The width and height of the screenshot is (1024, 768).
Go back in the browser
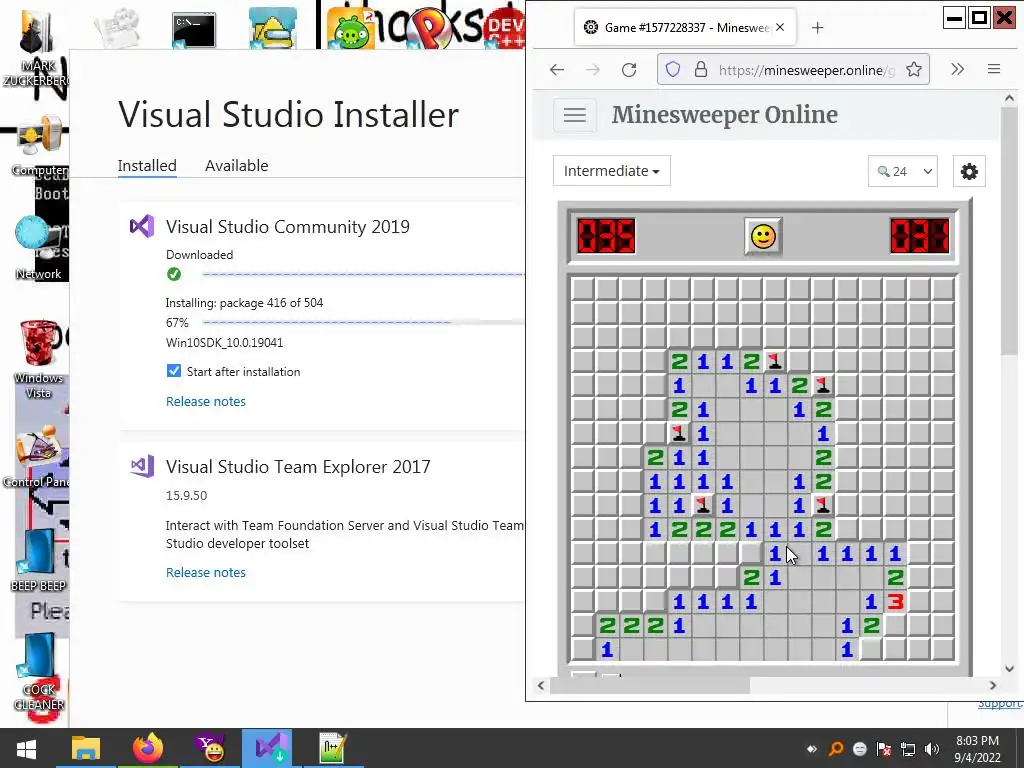pos(556,70)
